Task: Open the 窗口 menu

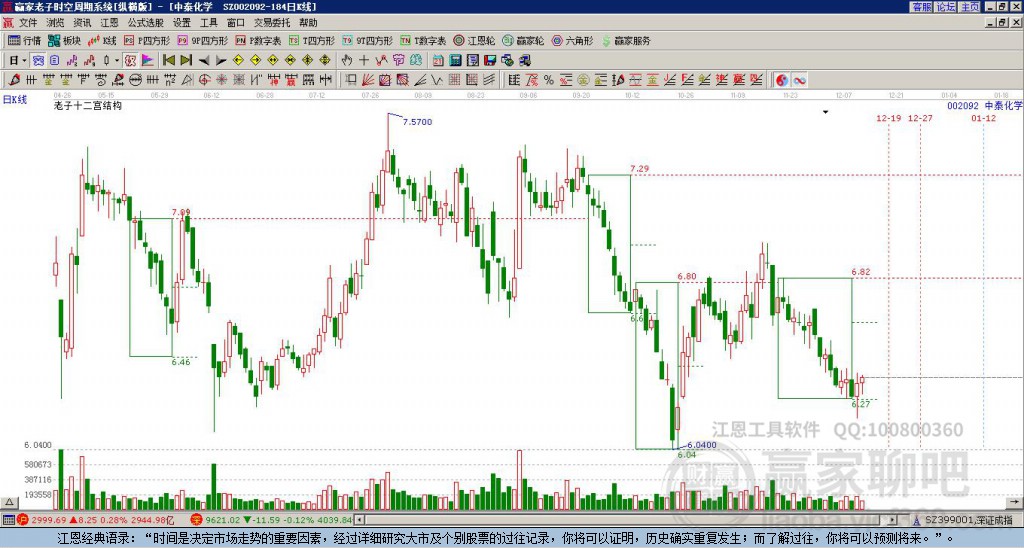Action: click(236, 23)
